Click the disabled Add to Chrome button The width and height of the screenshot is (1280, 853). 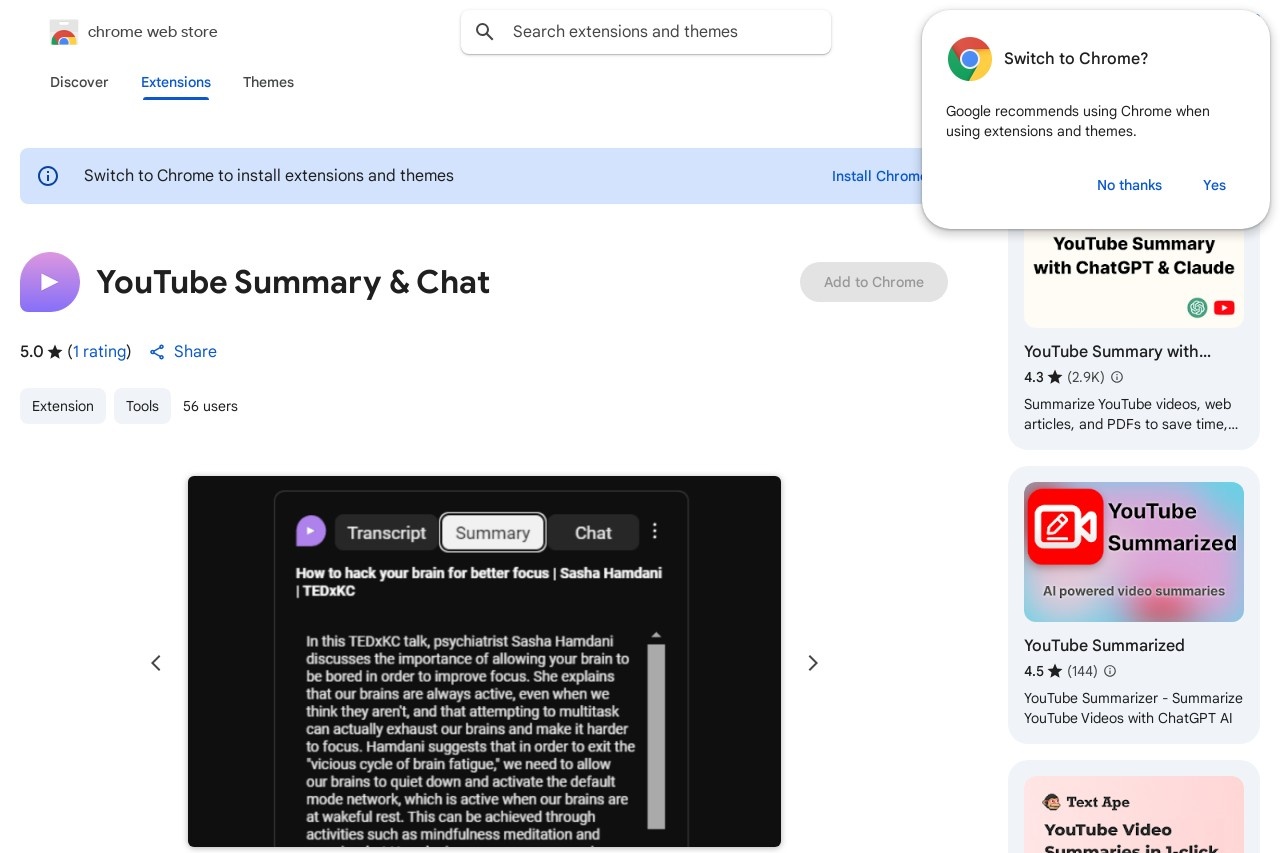[x=874, y=282]
